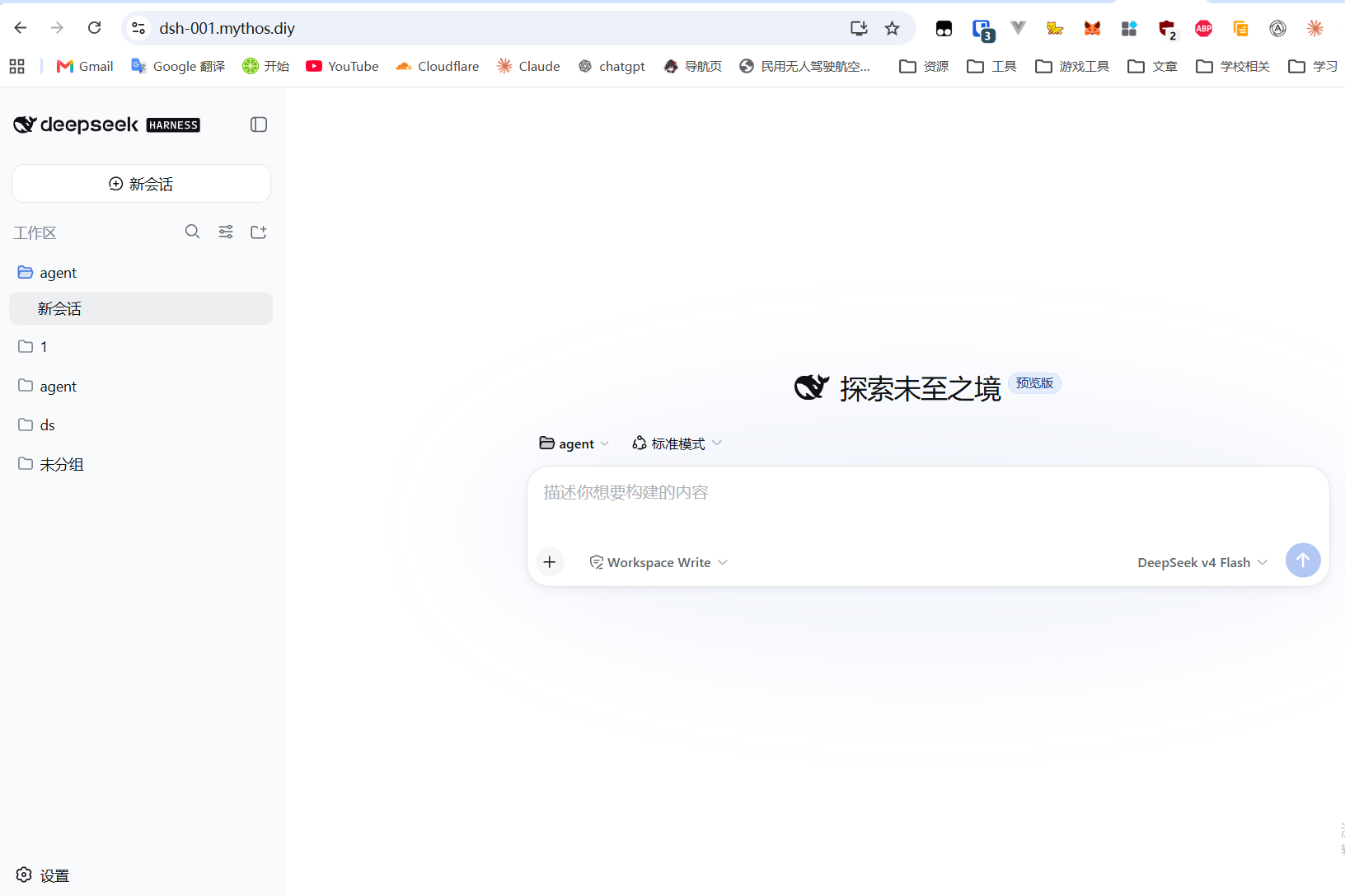This screenshot has width=1345, height=896.
Task: Open workspace filter settings icon
Action: (x=226, y=232)
